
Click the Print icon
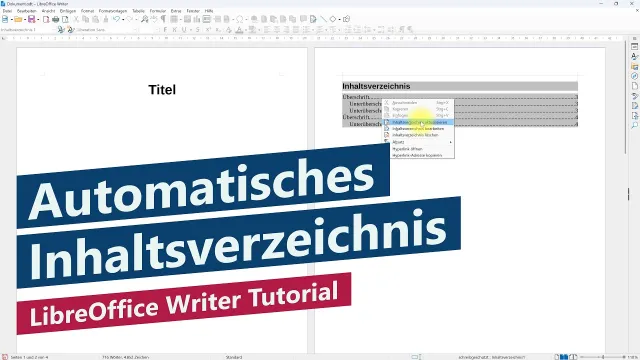[56, 19]
